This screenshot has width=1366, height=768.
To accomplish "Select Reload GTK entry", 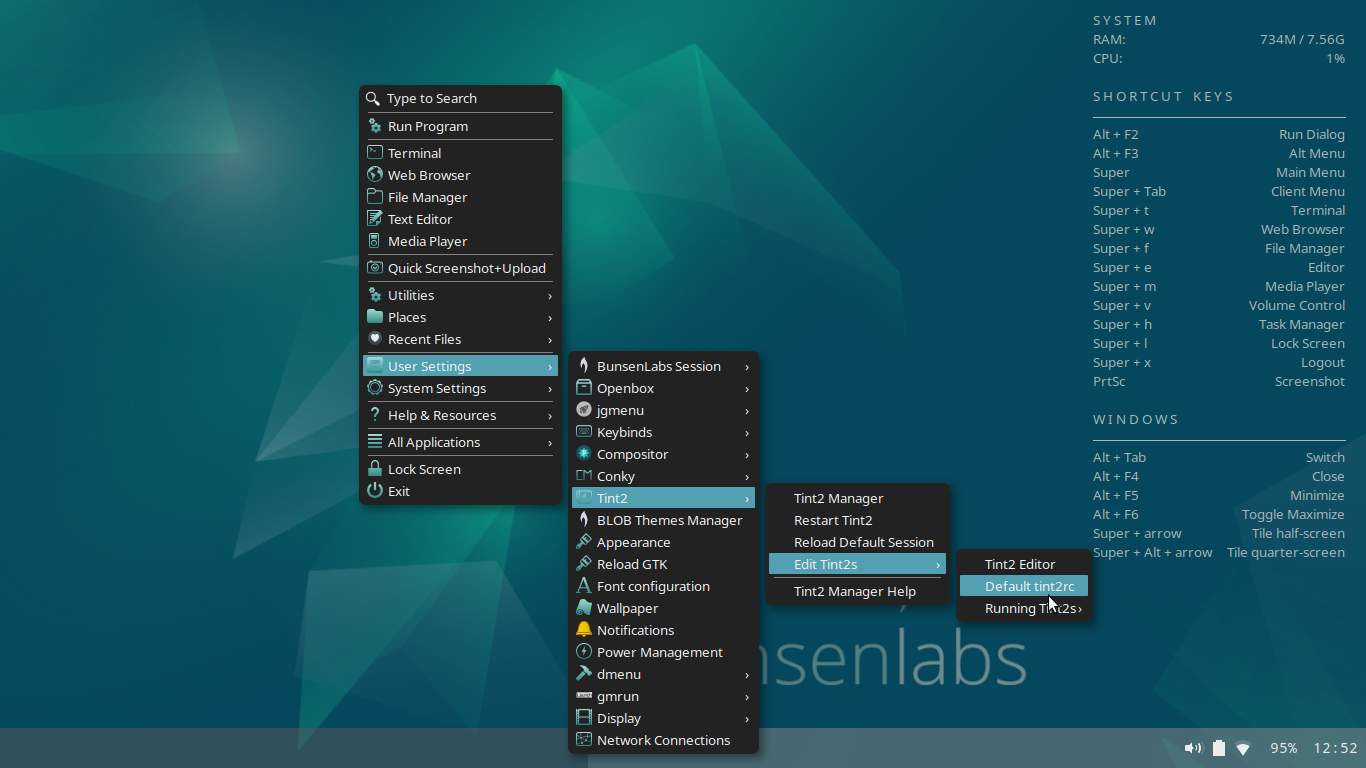I will point(663,564).
